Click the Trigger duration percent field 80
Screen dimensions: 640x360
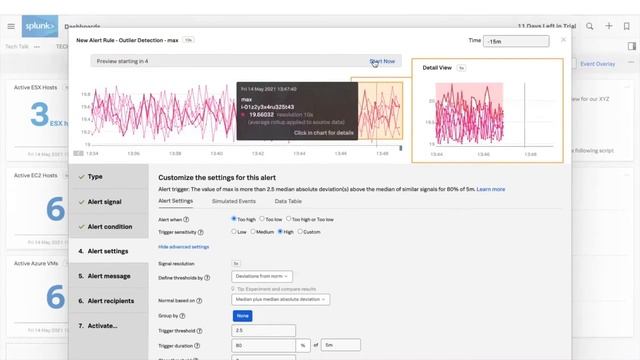click(263, 345)
